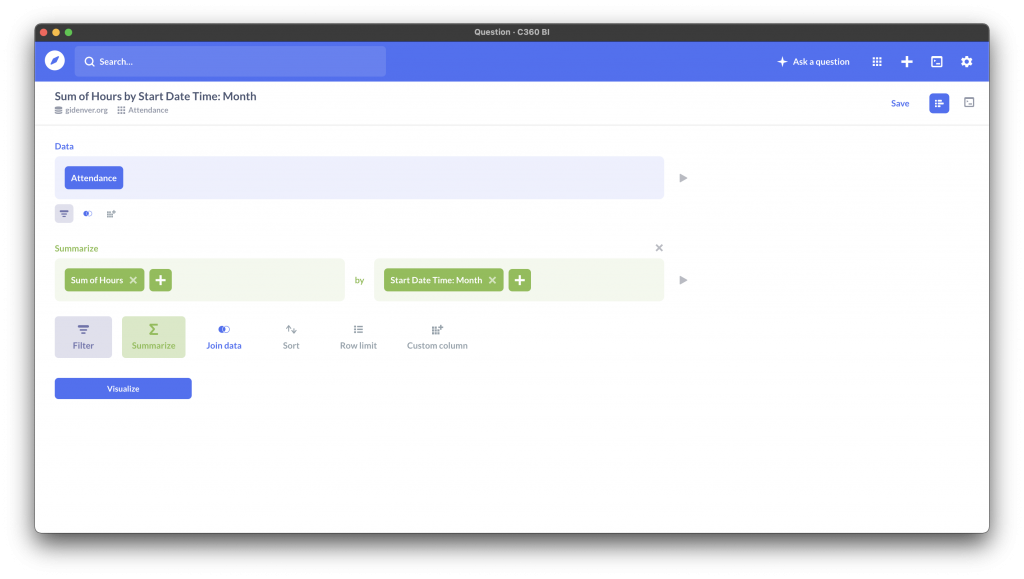Viewport: 1024px width, 579px height.
Task: Remove the Sum of Hours metric
Action: click(x=133, y=280)
